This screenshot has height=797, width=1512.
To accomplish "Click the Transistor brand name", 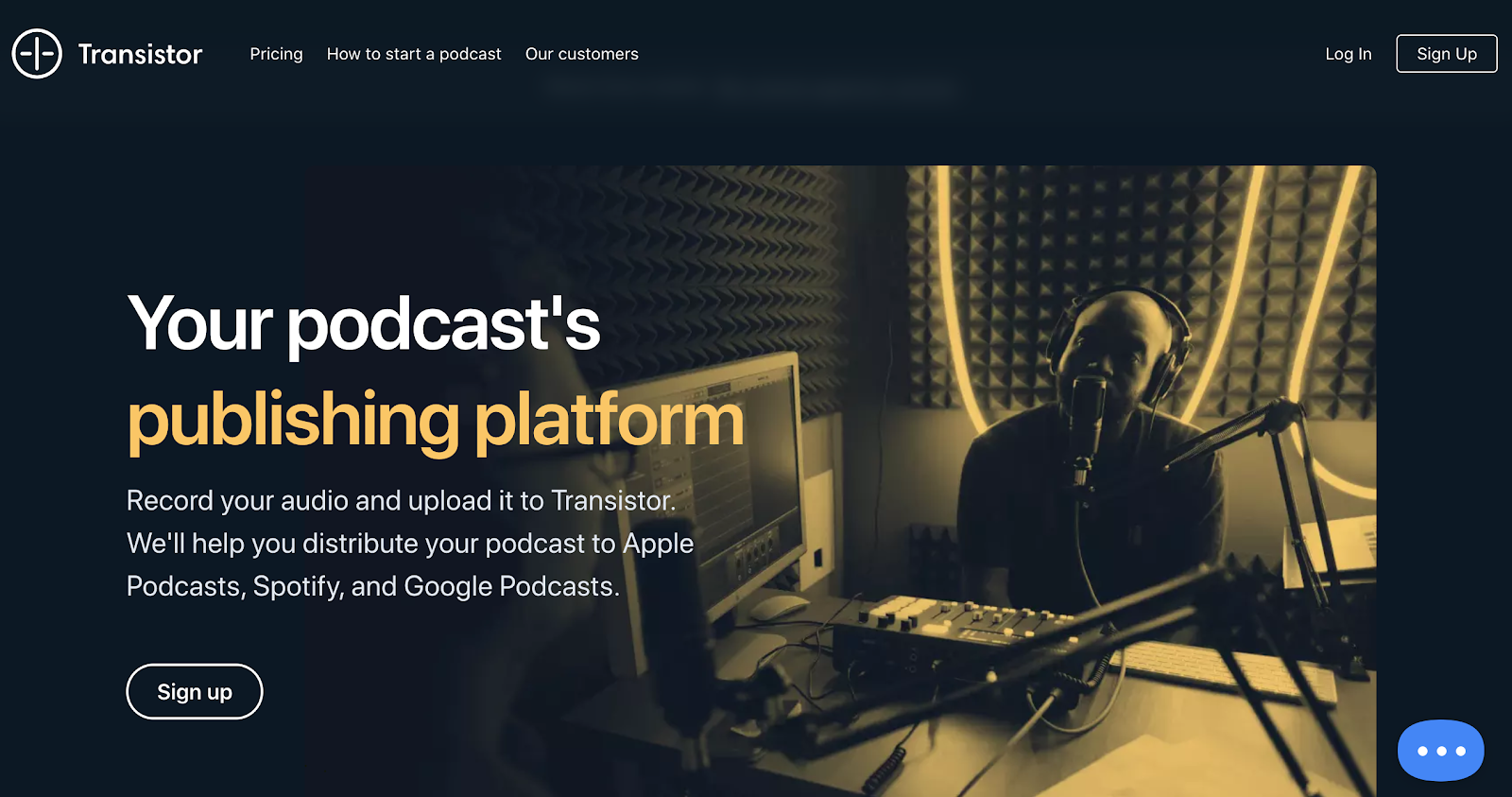I will [x=140, y=54].
